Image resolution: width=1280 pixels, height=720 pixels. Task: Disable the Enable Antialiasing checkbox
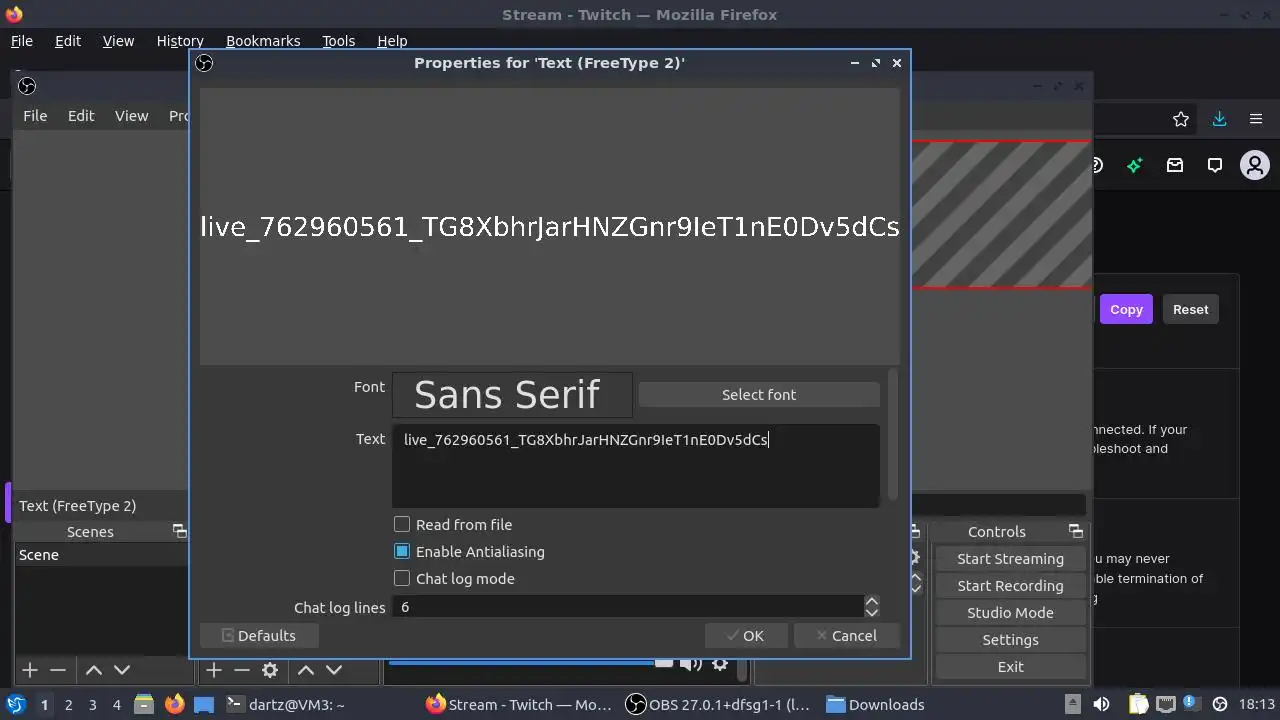tap(402, 551)
